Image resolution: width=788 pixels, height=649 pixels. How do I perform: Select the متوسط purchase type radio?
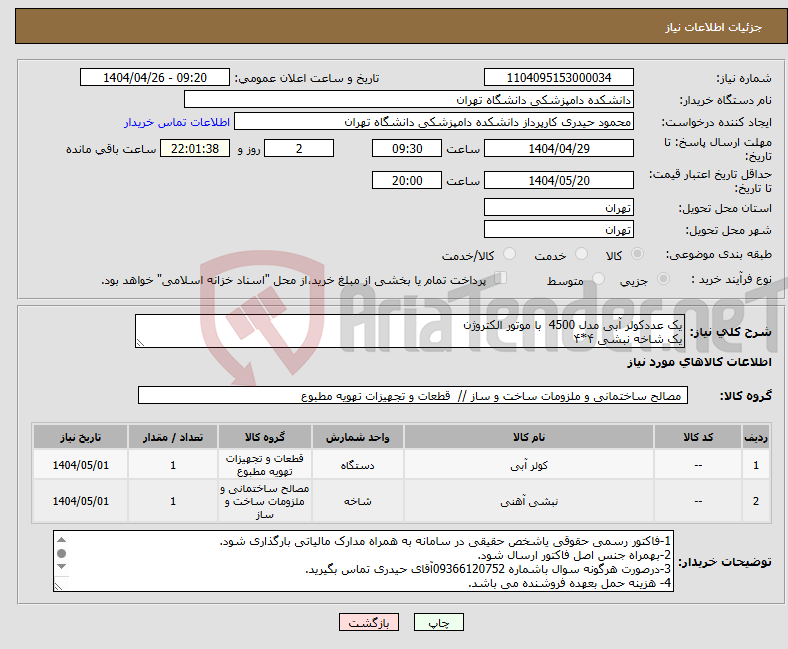coord(599,279)
